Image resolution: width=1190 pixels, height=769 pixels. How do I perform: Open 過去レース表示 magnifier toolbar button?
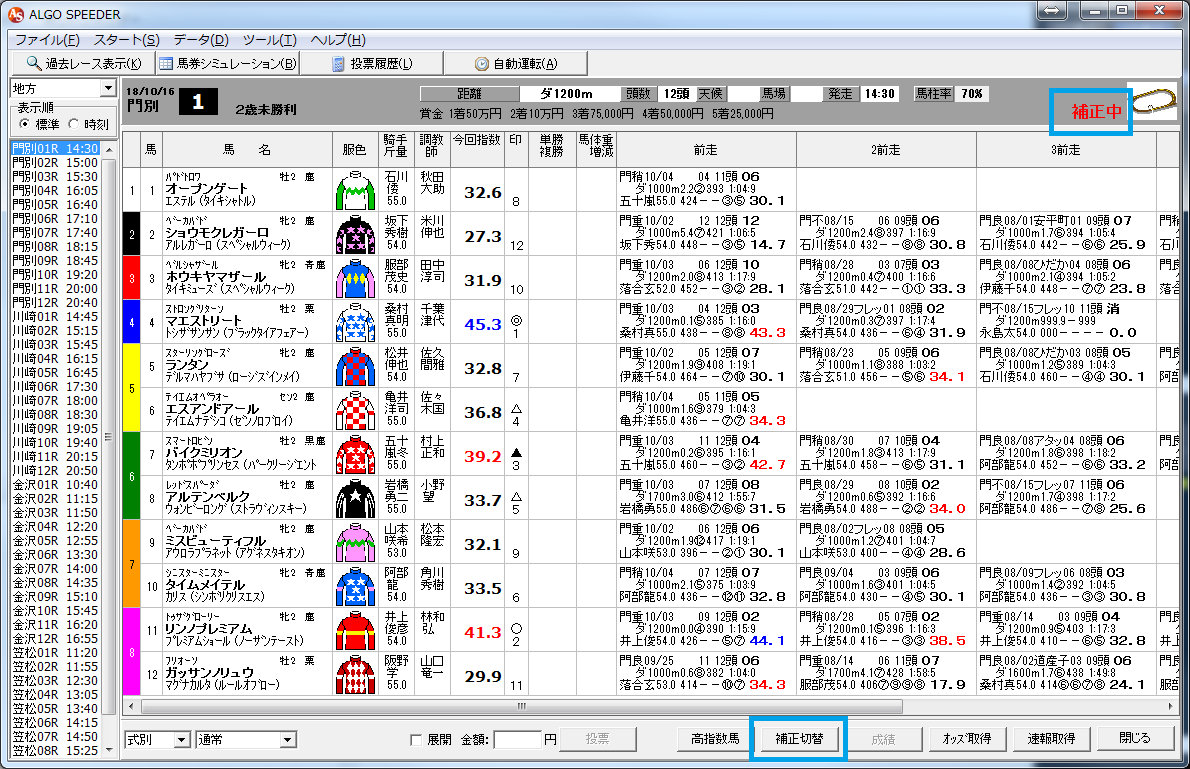pyautogui.click(x=83, y=64)
